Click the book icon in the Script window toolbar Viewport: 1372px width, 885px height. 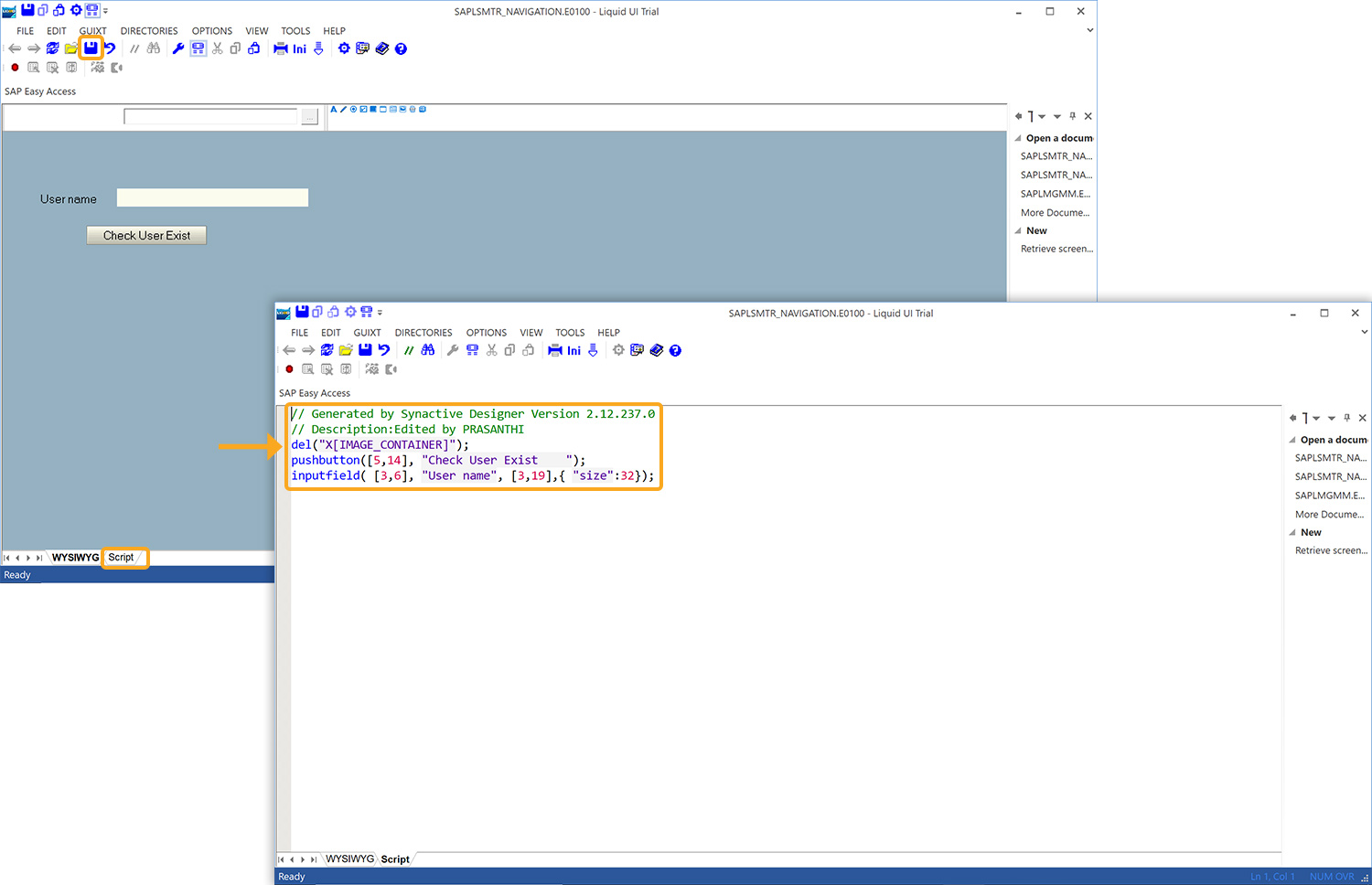(656, 350)
